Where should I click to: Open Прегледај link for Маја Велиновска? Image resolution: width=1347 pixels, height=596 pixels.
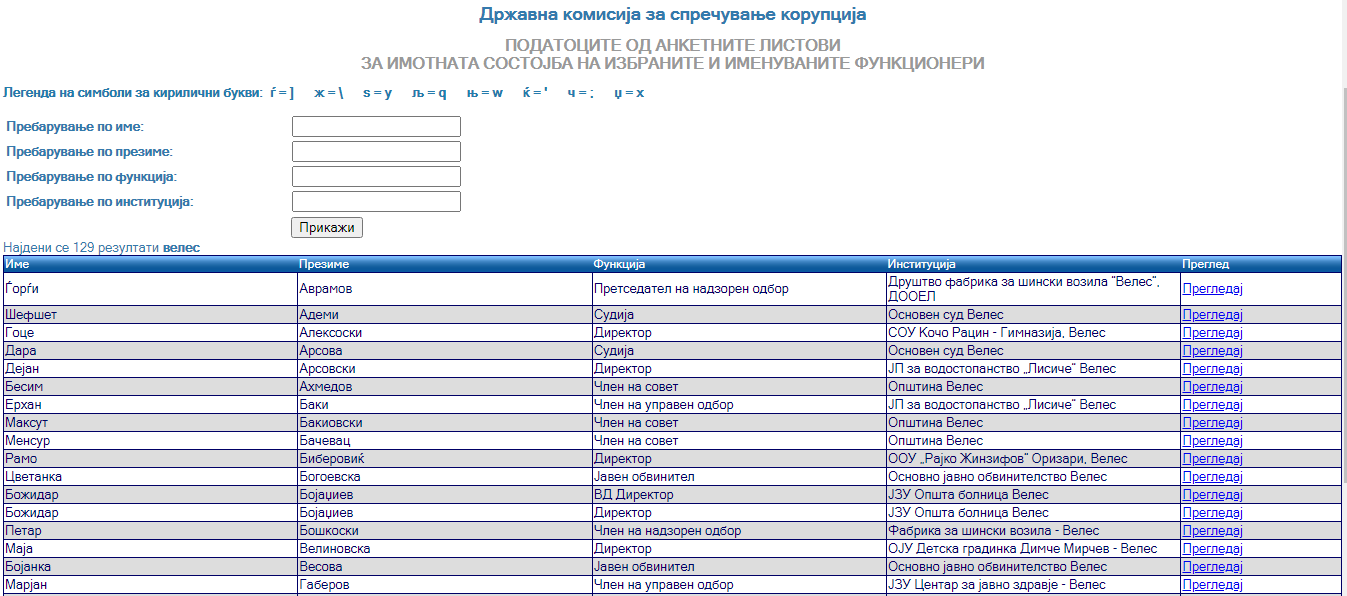(x=1212, y=549)
